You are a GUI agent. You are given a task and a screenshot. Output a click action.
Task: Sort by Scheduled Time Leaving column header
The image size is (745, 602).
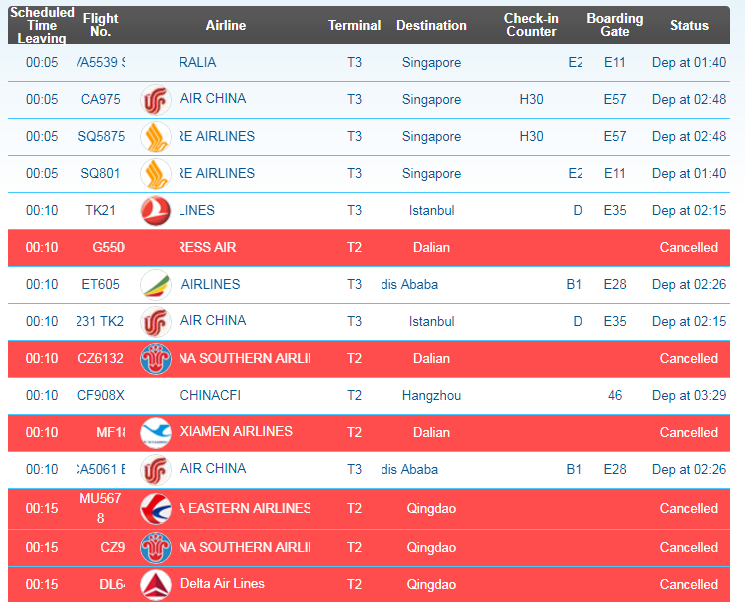pyautogui.click(x=42, y=25)
